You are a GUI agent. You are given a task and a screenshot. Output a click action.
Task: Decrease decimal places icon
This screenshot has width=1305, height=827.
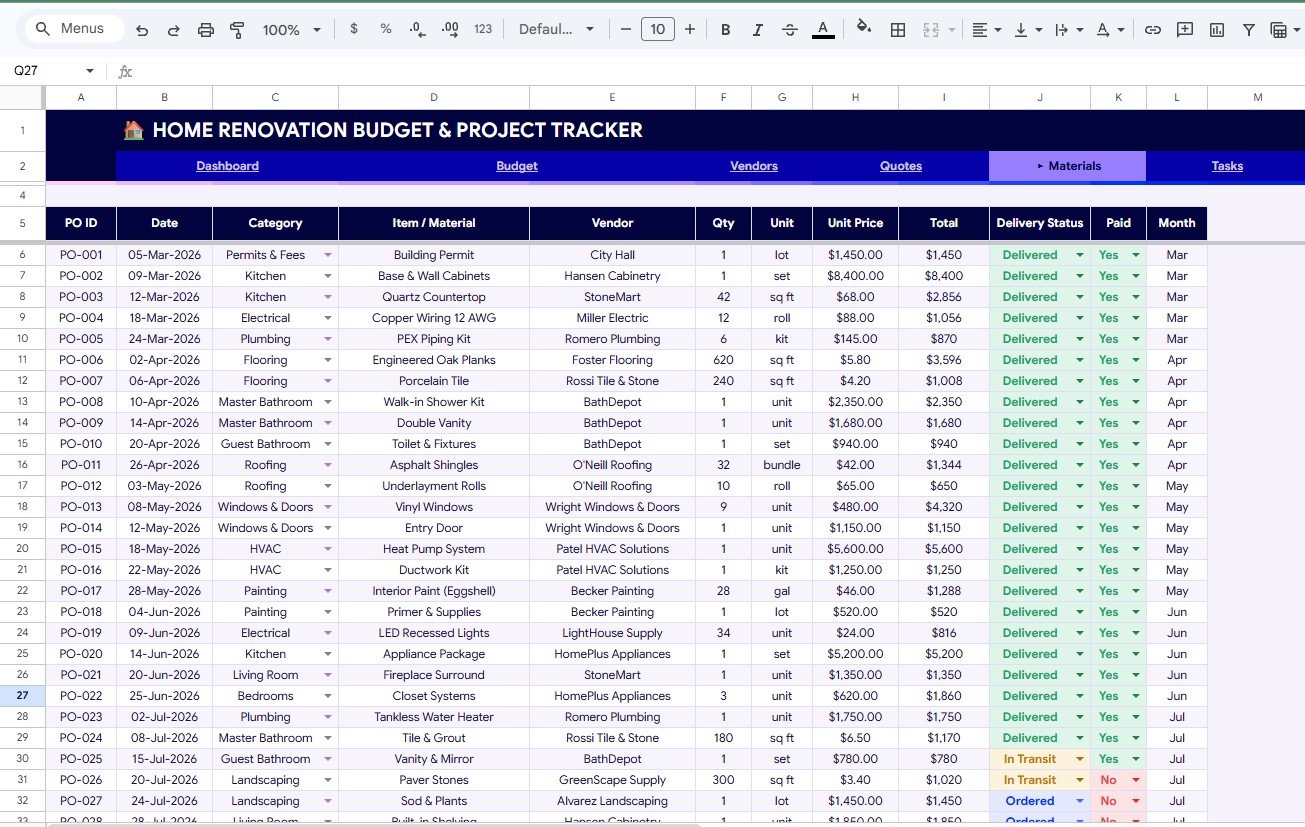418,29
